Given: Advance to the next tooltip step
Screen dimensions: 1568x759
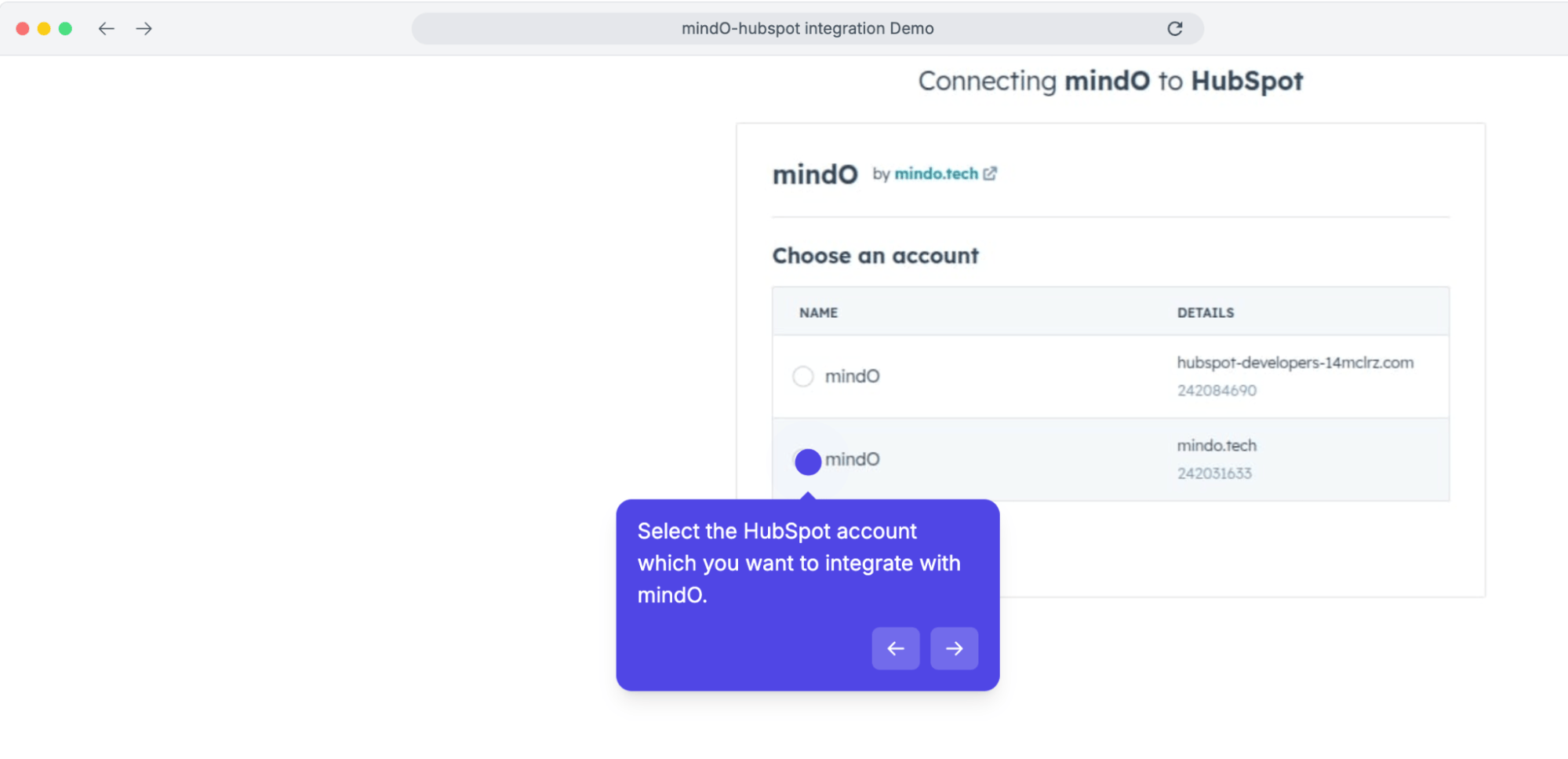Looking at the screenshot, I should pyautogui.click(x=954, y=648).
